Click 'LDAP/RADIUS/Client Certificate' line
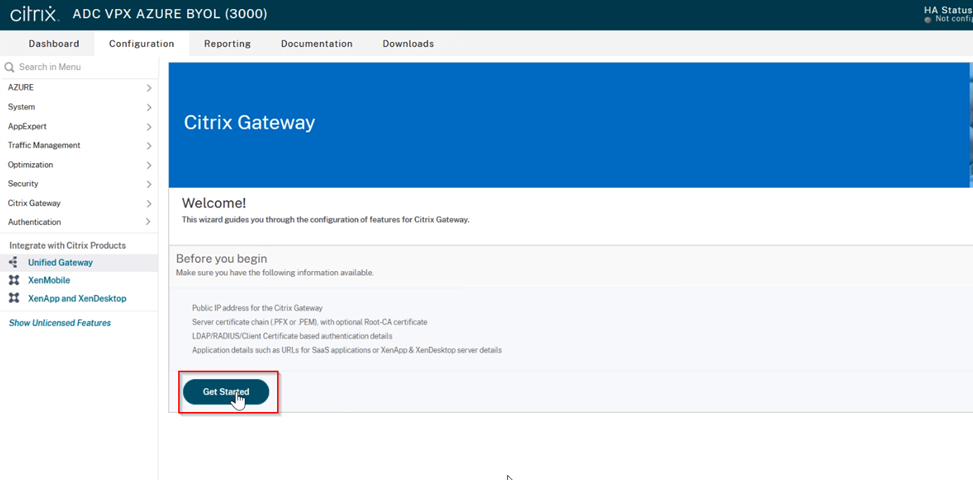This screenshot has width=973, height=480. pyautogui.click(x=292, y=336)
